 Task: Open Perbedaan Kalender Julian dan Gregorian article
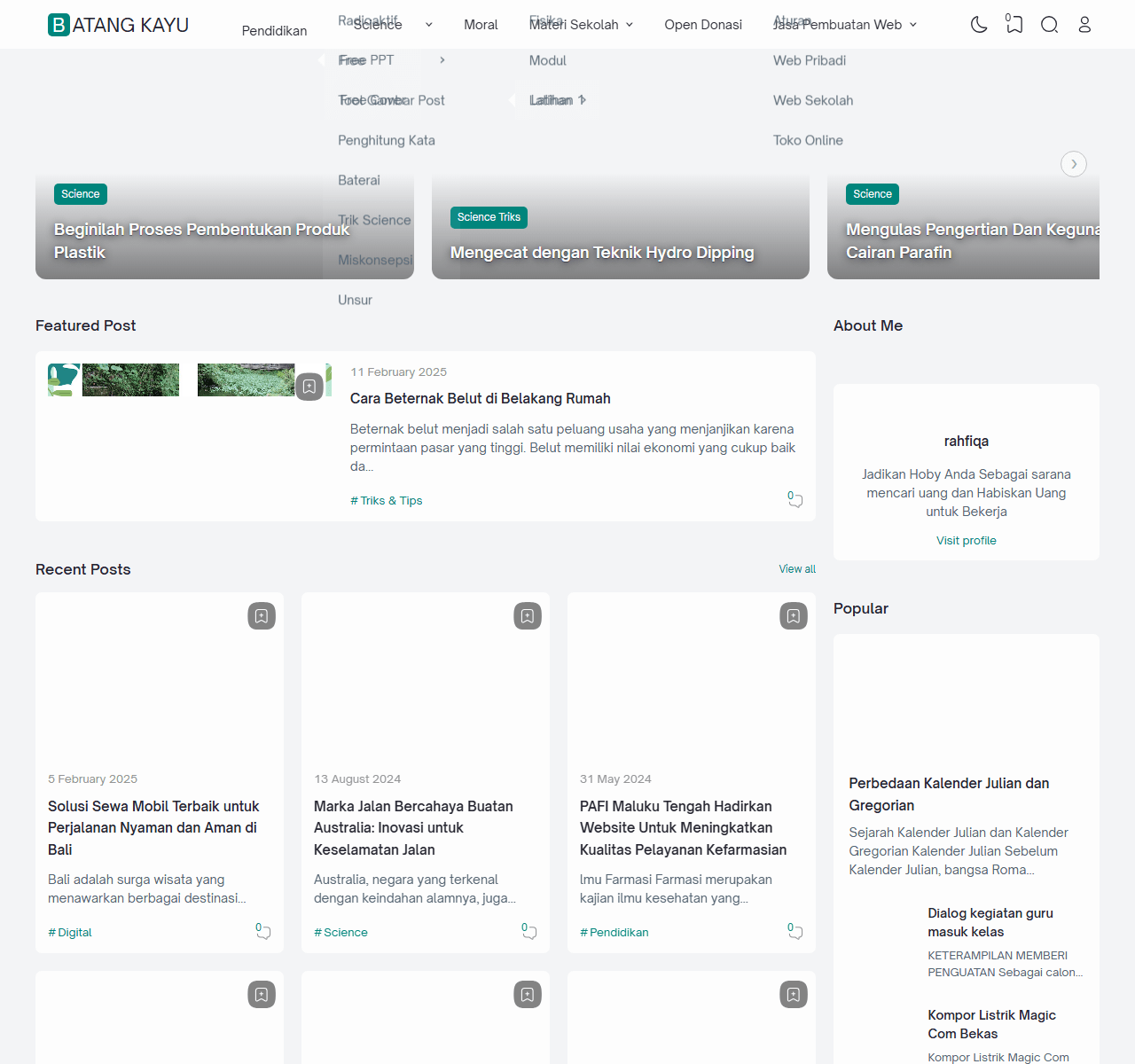pos(949,794)
